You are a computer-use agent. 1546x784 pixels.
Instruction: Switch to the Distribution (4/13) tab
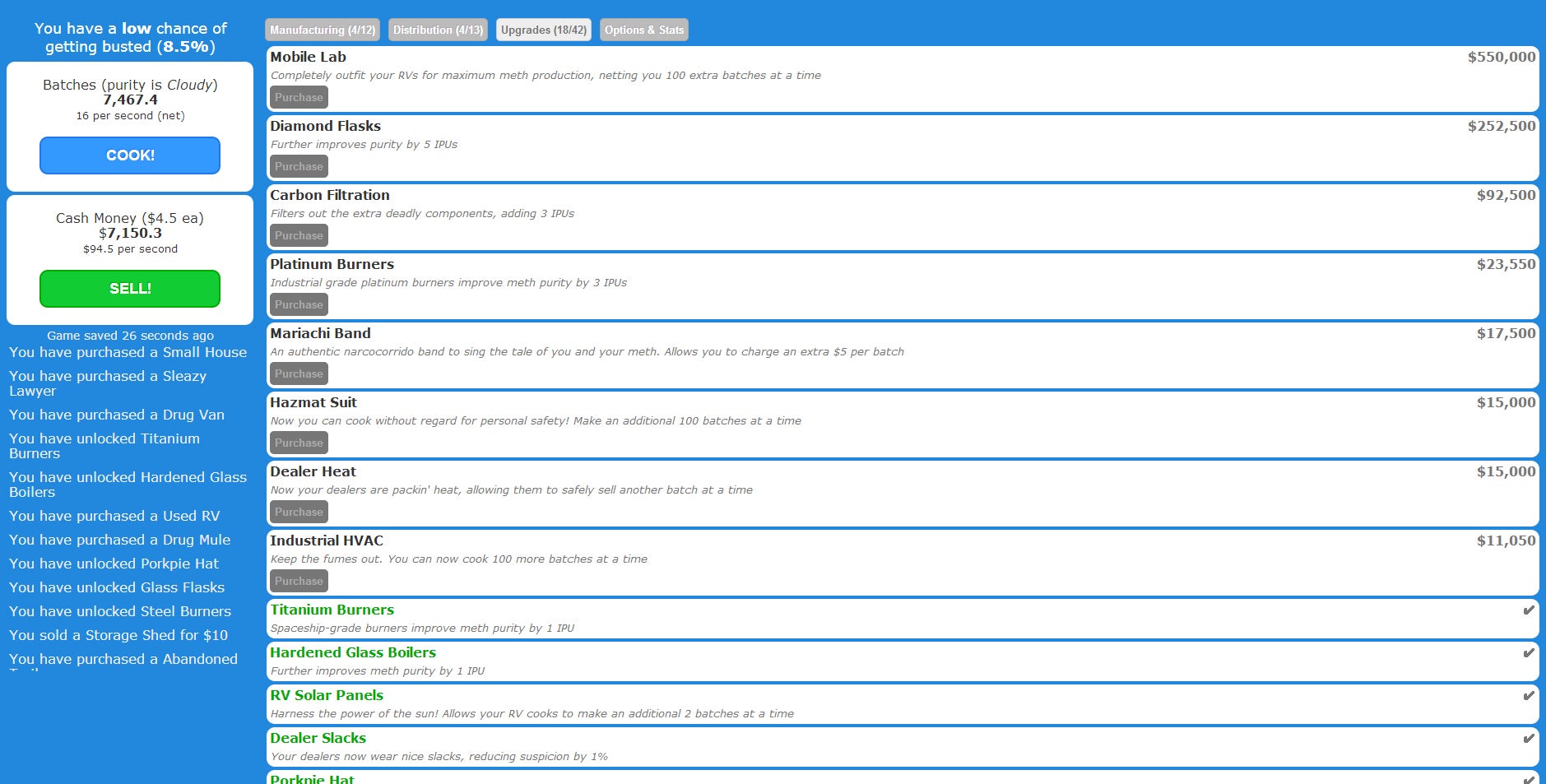438,30
